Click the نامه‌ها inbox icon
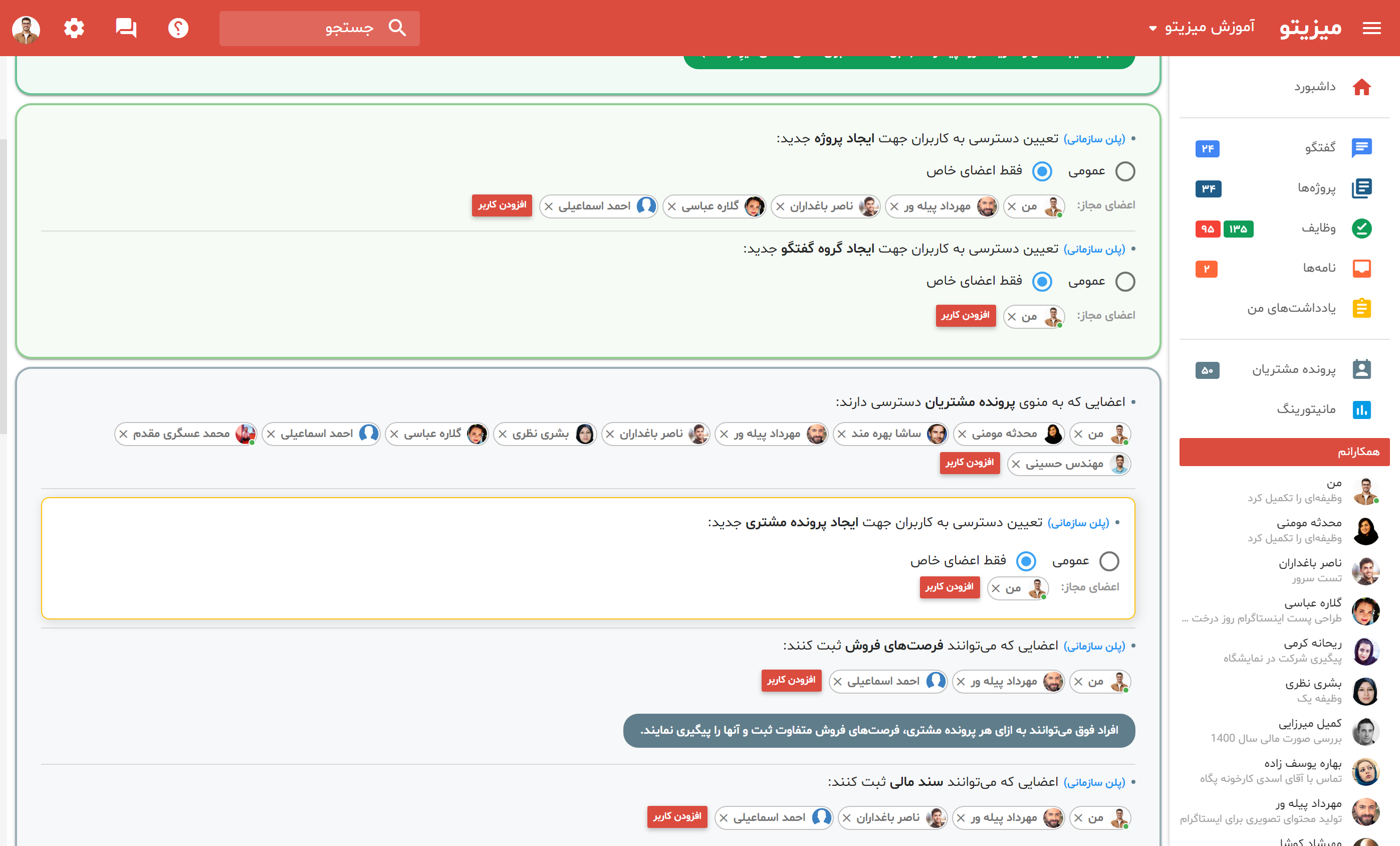Viewport: 1400px width, 846px height. 1361,268
